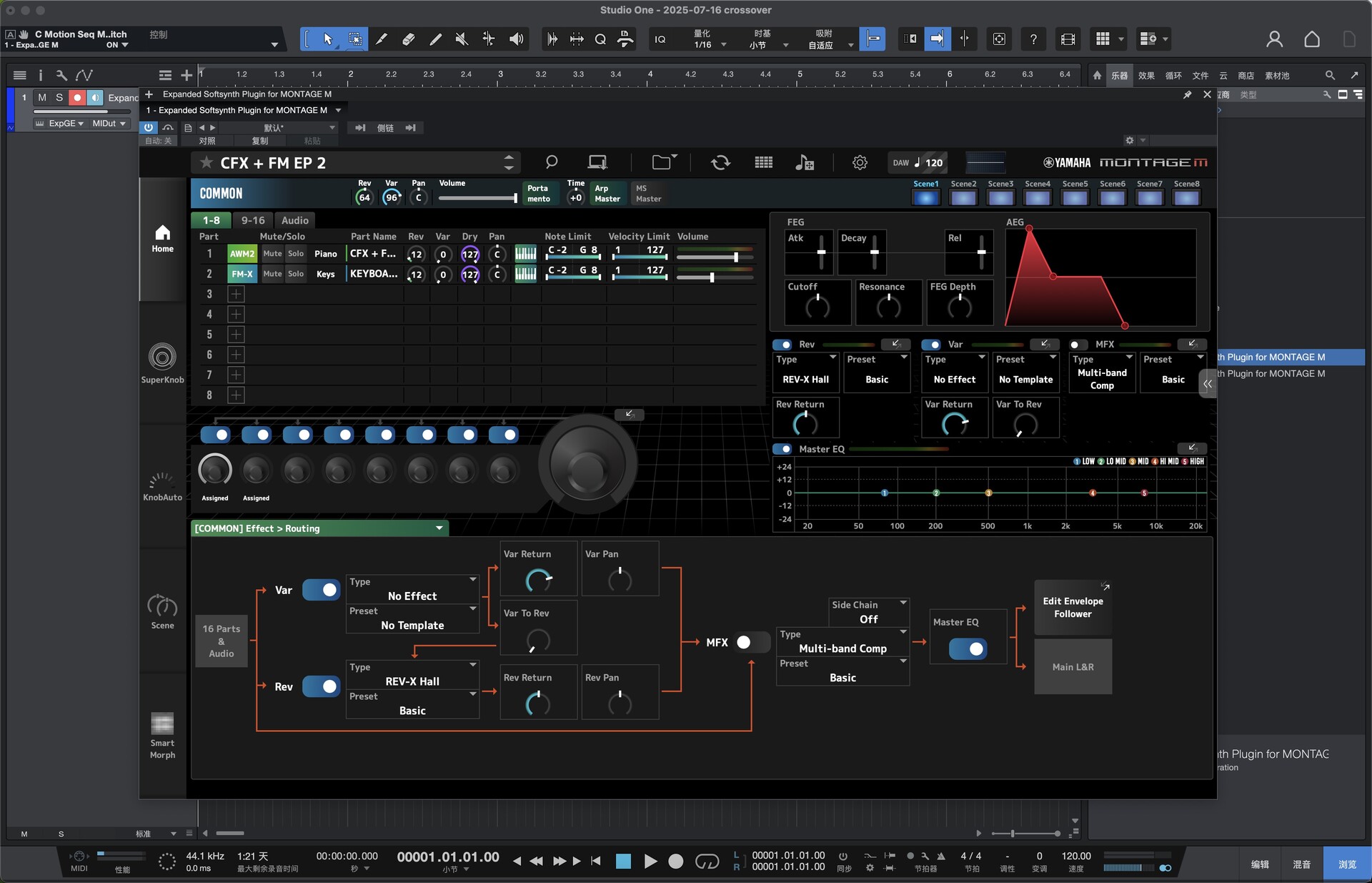Viewport: 1372px width, 883px height.
Task: Toggle the Master EQ graph power switch
Action: pos(782,449)
